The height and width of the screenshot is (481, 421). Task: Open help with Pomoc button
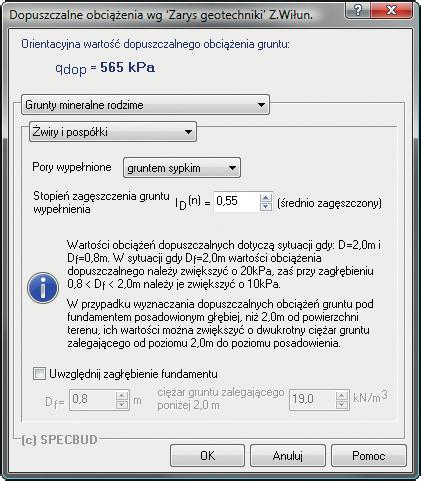pyautogui.click(x=369, y=456)
